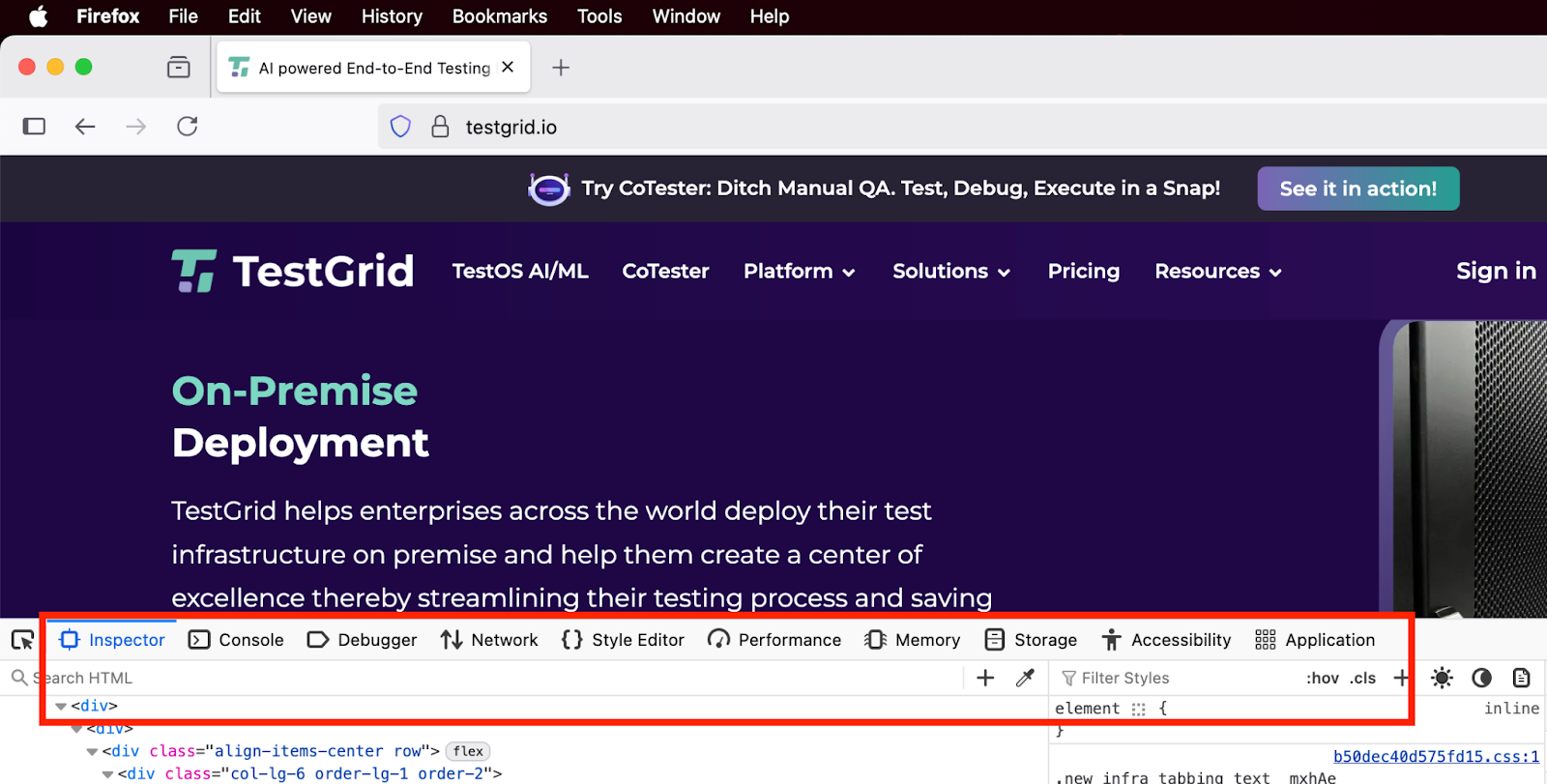Open the Tools menu
Image resolution: width=1547 pixels, height=784 pixels.
coord(599,16)
